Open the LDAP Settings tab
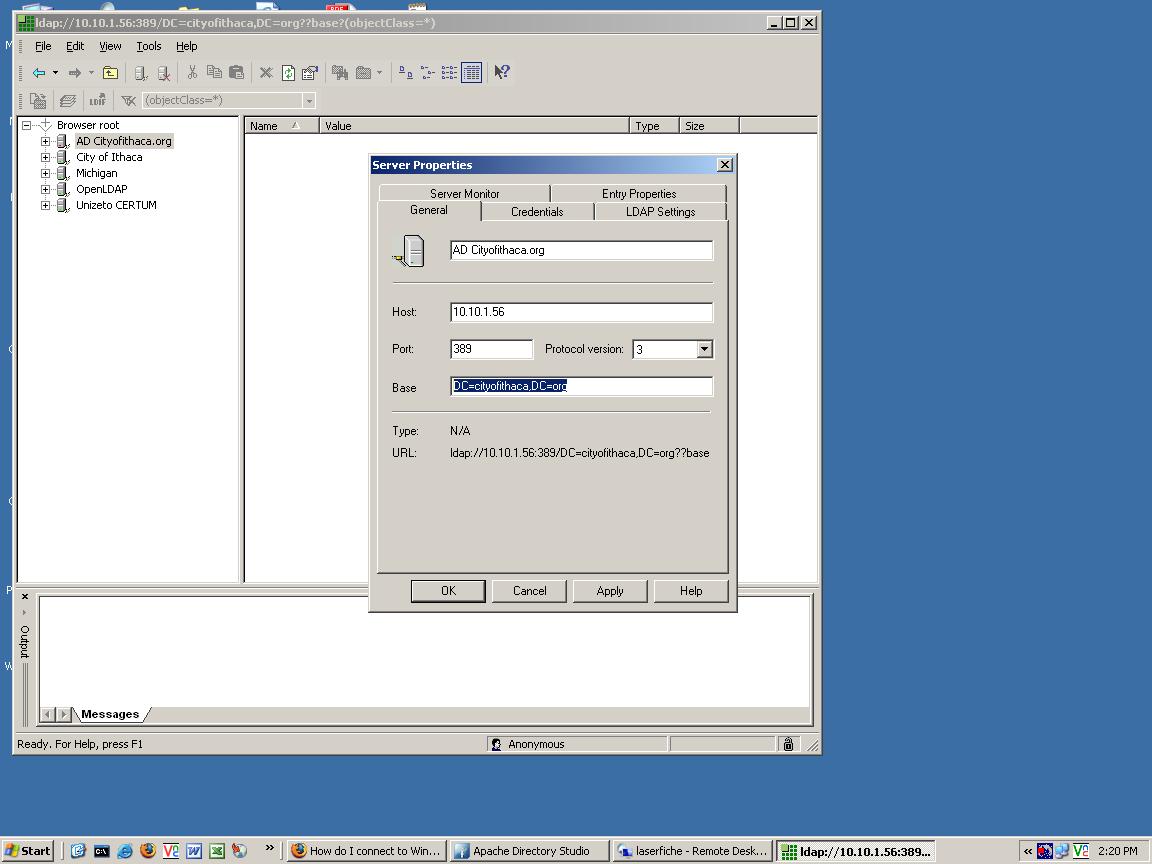The width and height of the screenshot is (1152, 864). 660,212
